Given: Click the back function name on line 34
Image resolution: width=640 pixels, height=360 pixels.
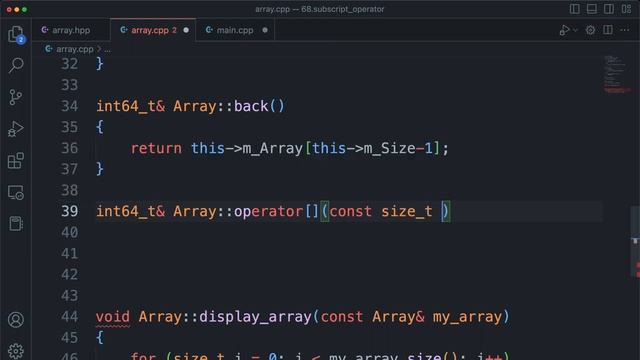Looking at the screenshot, I should [251, 106].
